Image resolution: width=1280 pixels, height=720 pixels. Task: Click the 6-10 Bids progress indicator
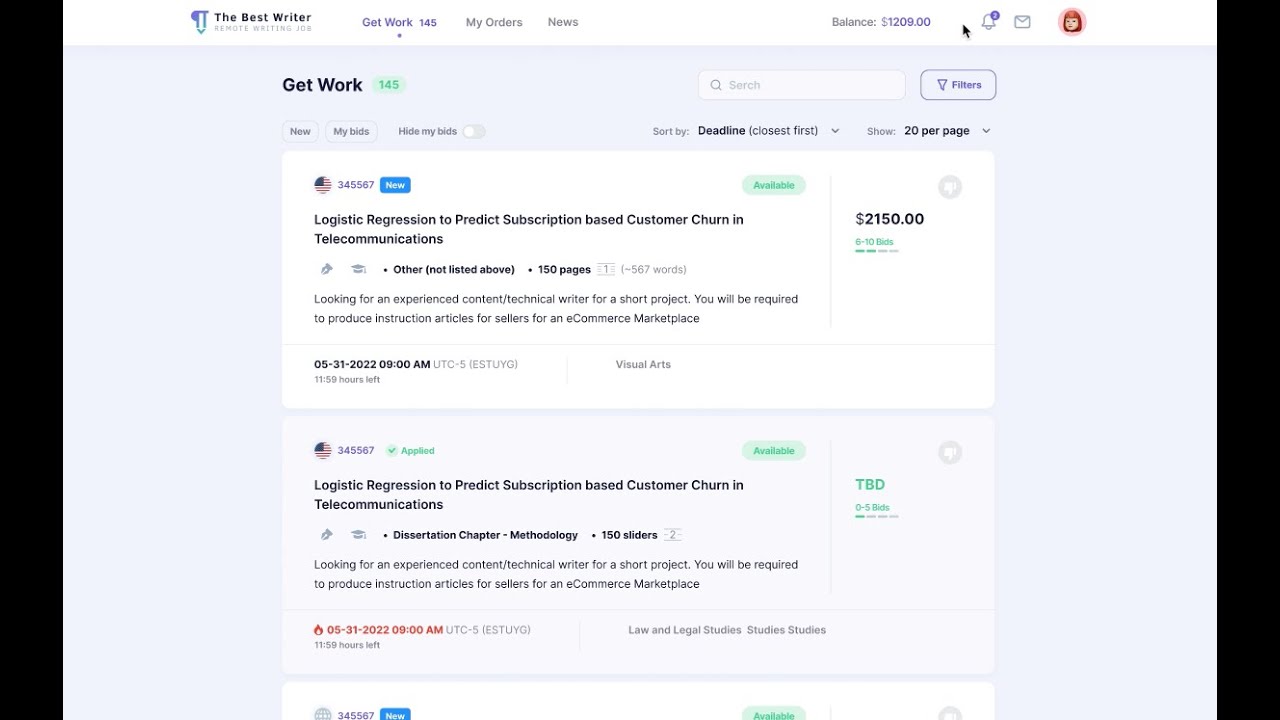[x=876, y=246]
